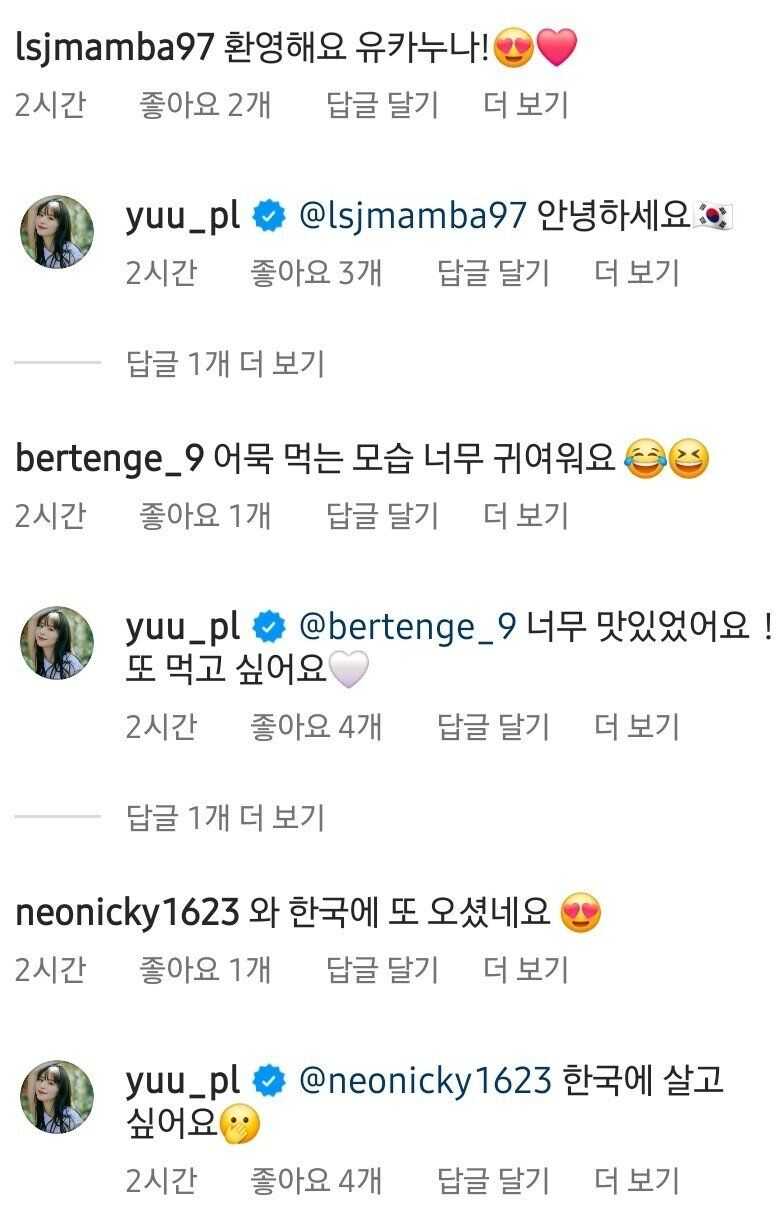Screen dimensions: 783x1212
Task: Open yuu_pl avatar on the 한국에 살고 싶어요 reply
Action: click(58, 1097)
